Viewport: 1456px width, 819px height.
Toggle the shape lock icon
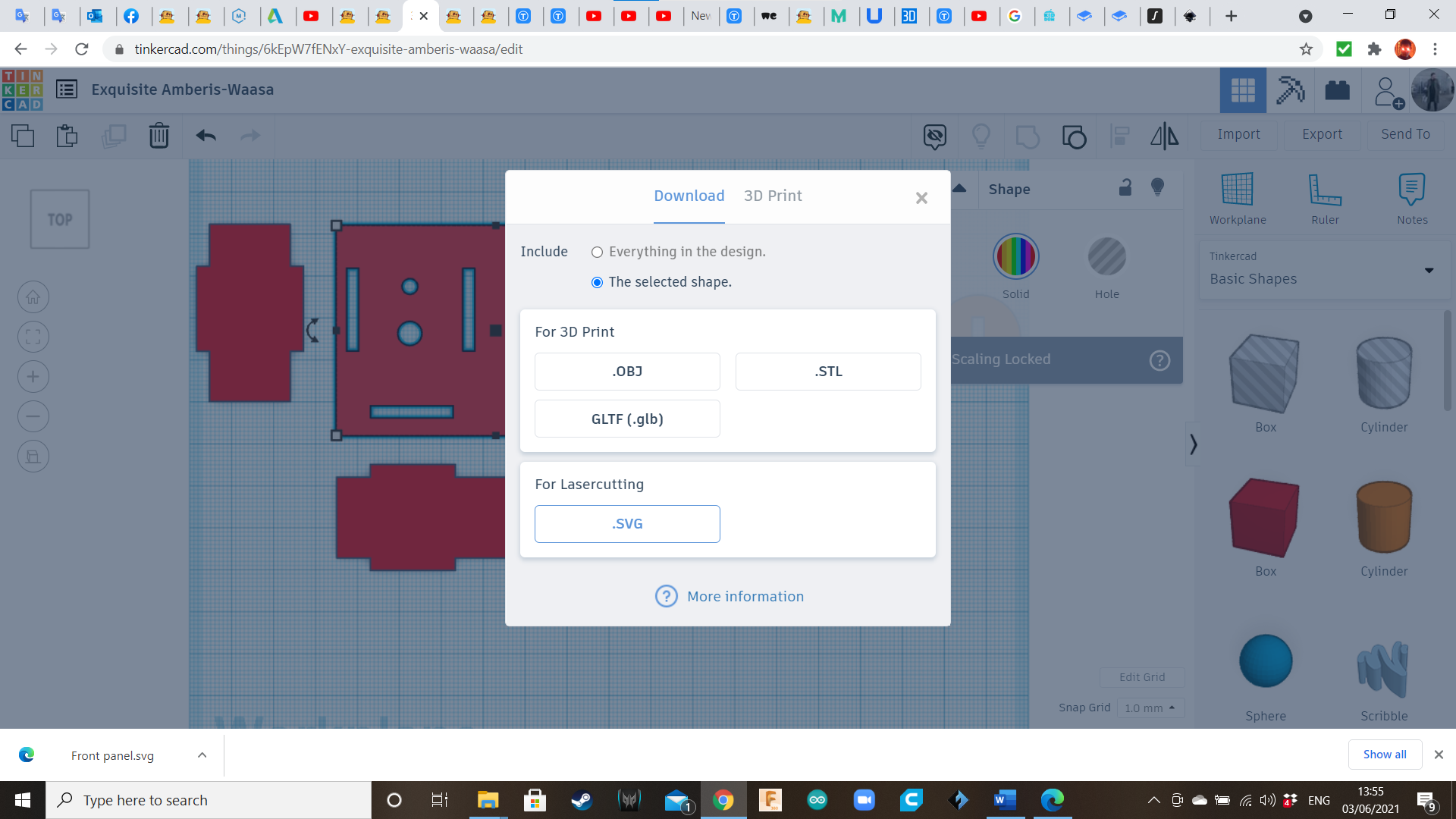pos(1125,187)
